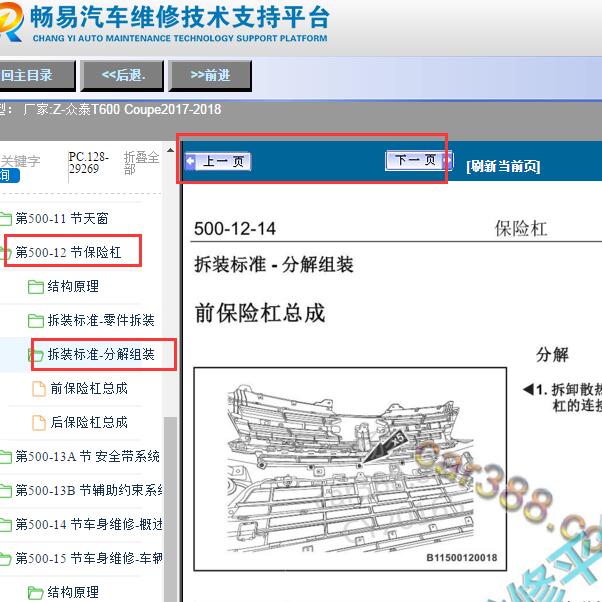The height and width of the screenshot is (602, 602).
Task: Click the tree panel scroll-up arrow
Action: click(x=170, y=150)
